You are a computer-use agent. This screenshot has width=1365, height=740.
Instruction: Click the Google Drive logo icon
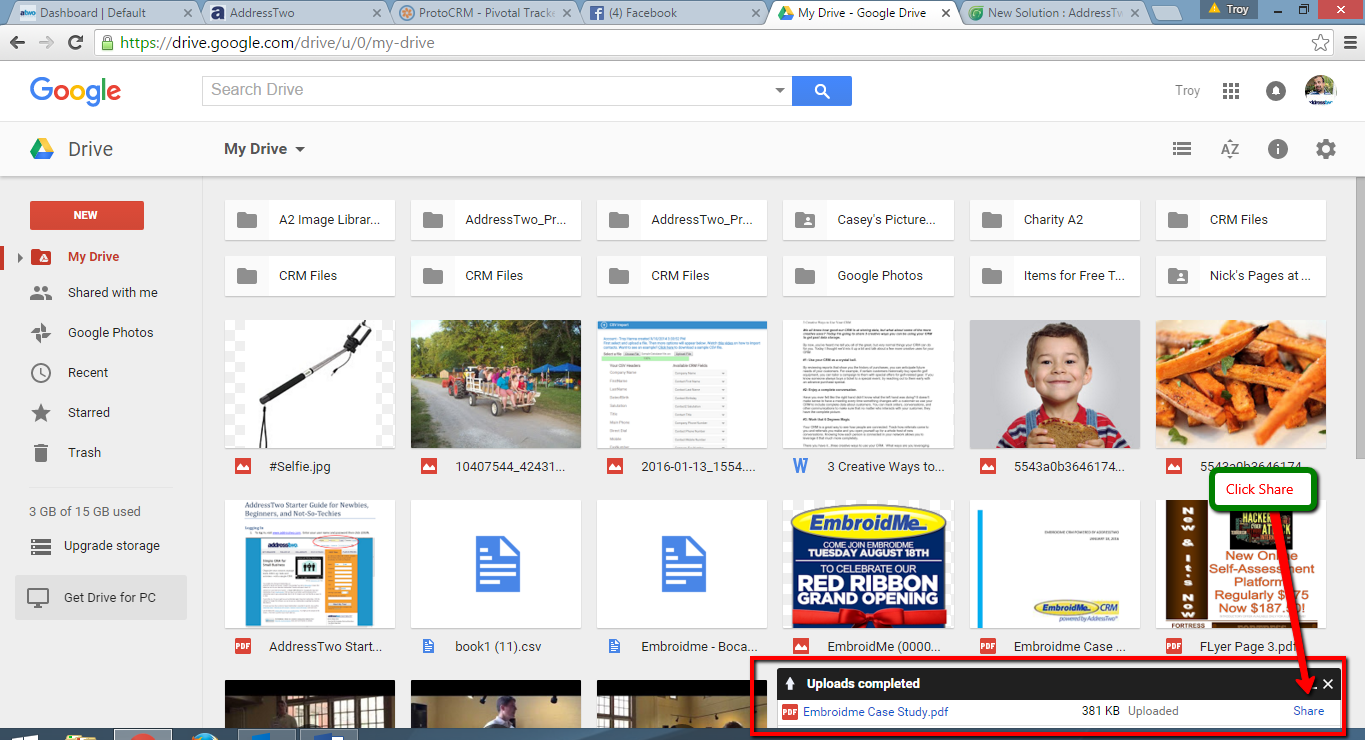tap(41, 149)
